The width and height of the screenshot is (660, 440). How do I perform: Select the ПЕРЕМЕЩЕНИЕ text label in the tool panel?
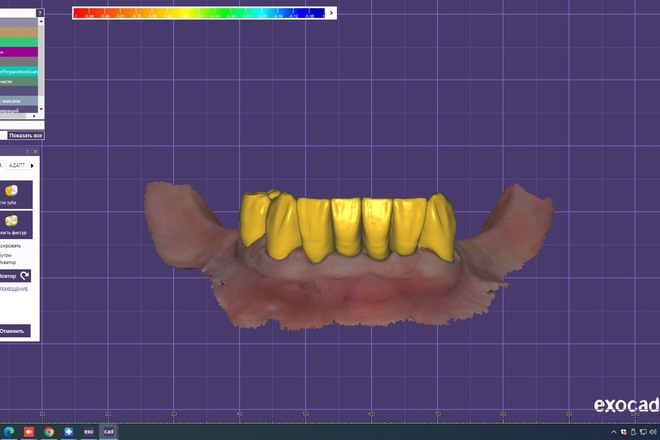coord(14,289)
